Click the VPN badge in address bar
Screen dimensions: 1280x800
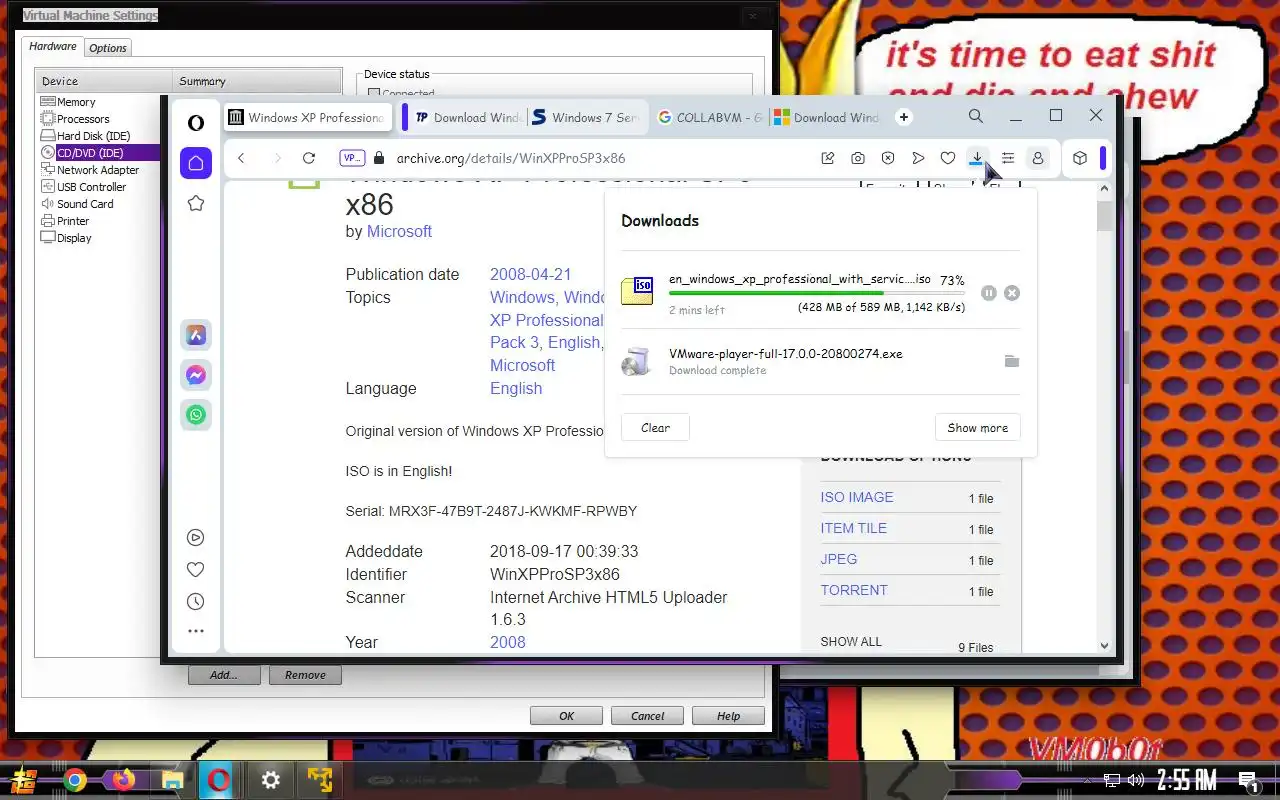click(352, 158)
